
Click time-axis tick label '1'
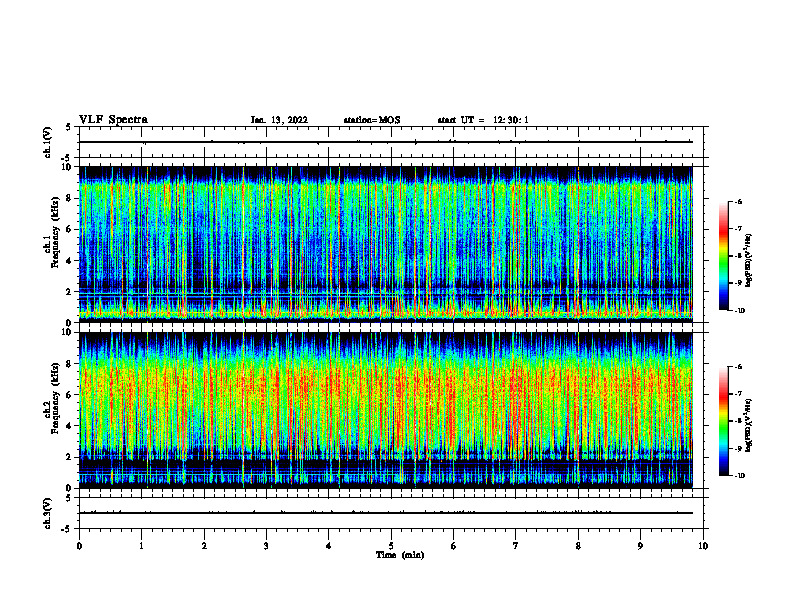142,546
